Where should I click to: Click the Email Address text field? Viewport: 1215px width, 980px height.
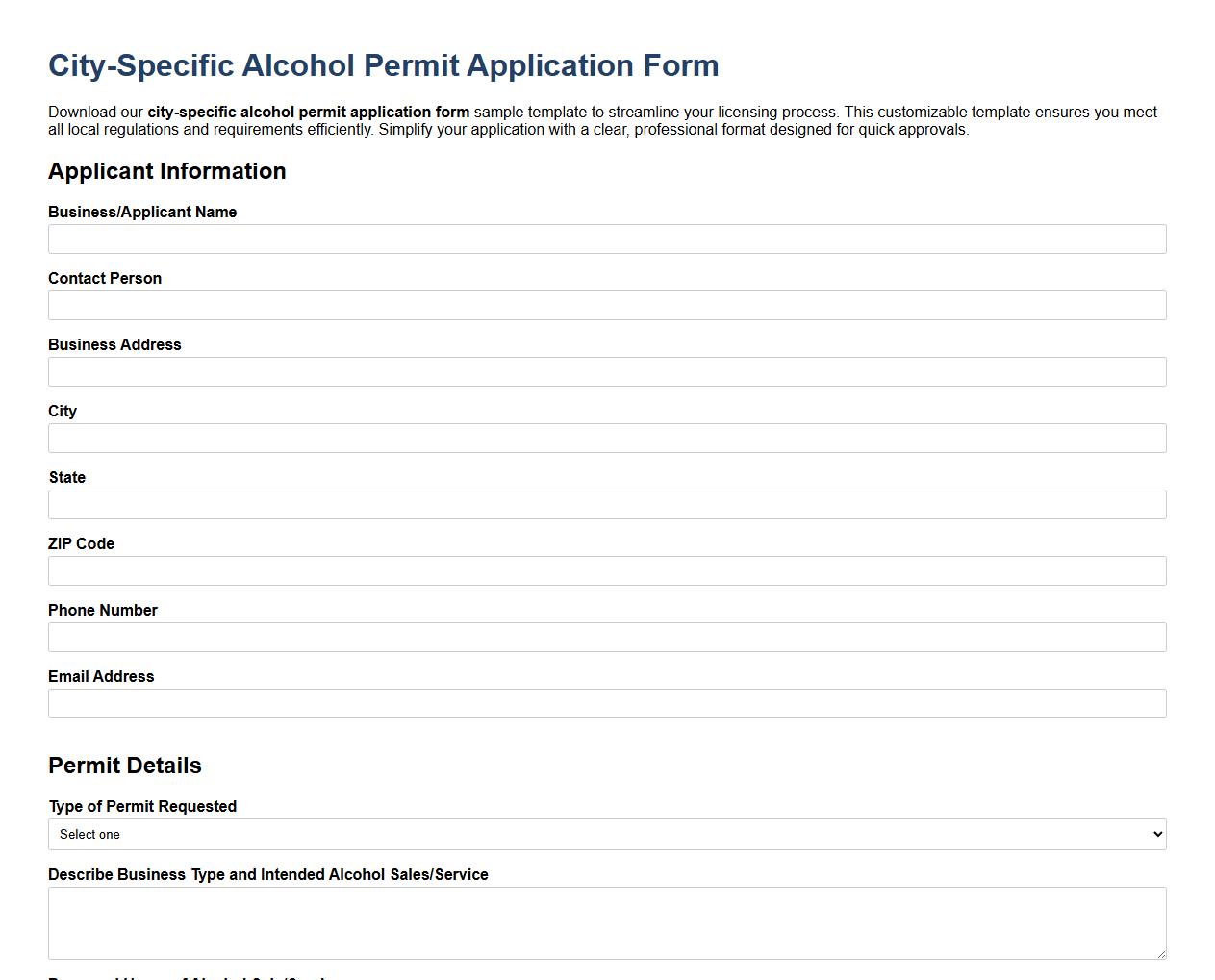click(x=606, y=703)
